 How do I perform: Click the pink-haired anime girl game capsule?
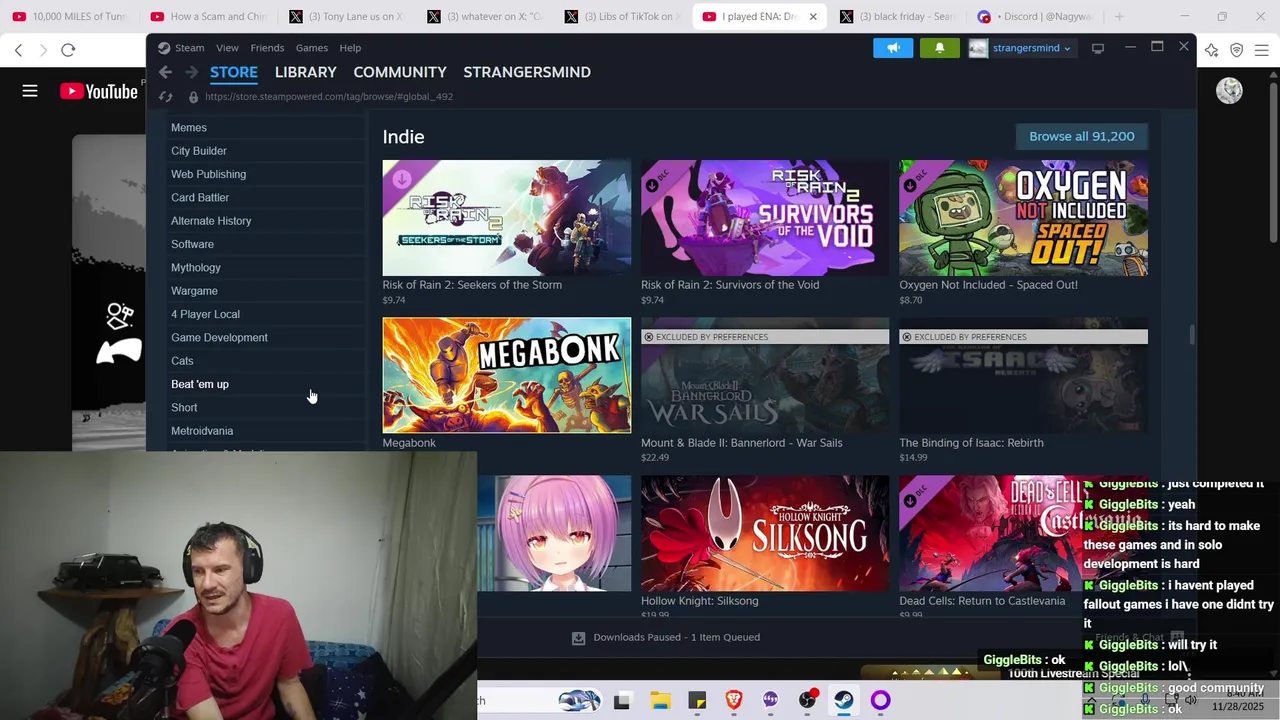pyautogui.click(x=554, y=533)
